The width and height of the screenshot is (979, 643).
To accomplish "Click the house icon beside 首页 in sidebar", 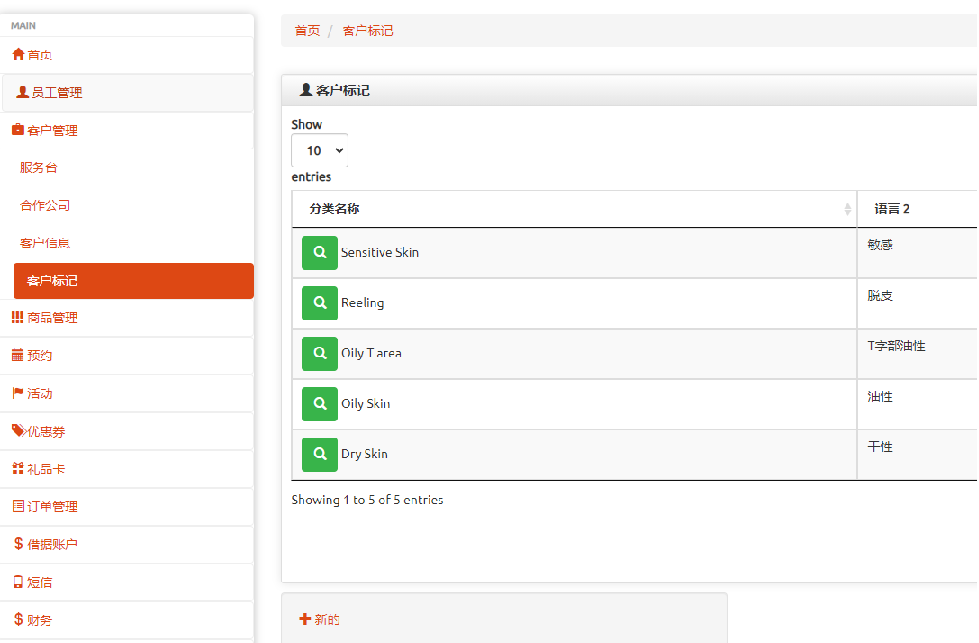I will coord(18,54).
